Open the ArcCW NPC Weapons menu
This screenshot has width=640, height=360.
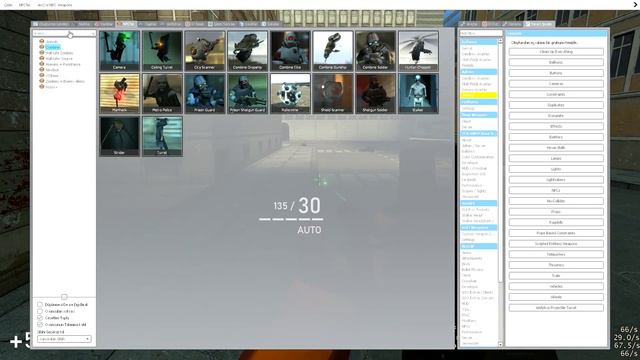pos(55,5)
